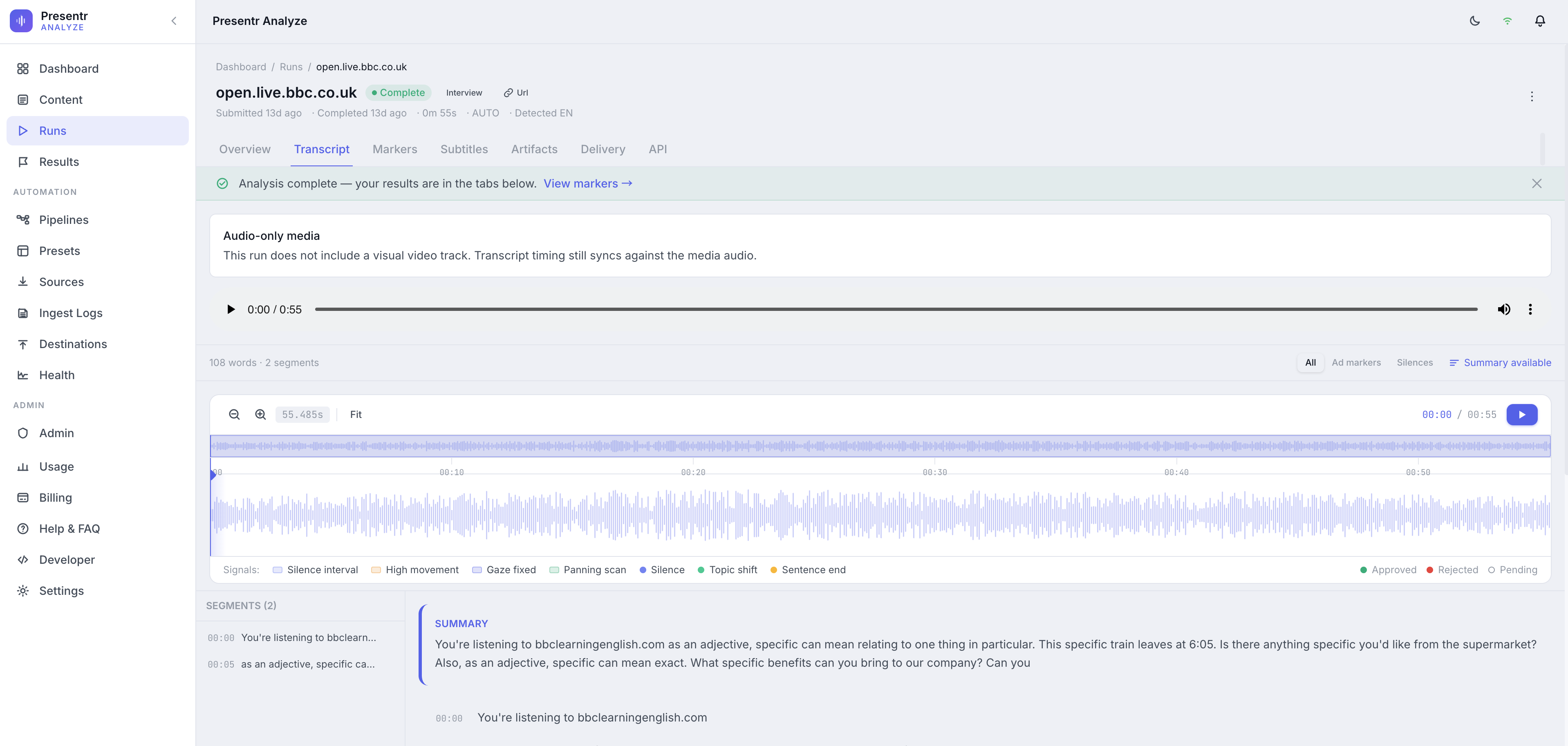
Task: Zoom out of the waveform timeline
Action: (x=234, y=414)
